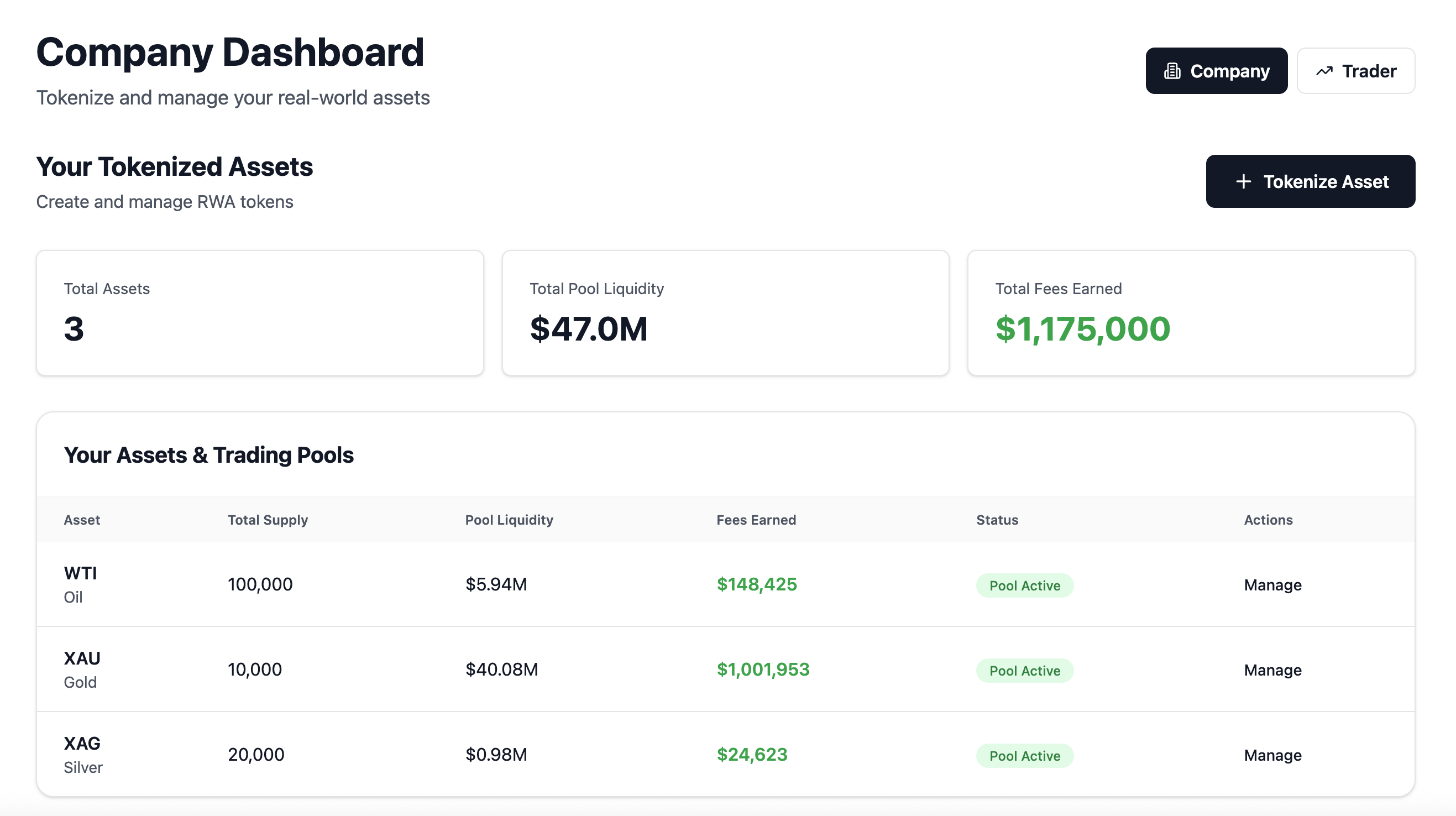The height and width of the screenshot is (816, 1456).
Task: Switch to the Trader view tab
Action: pyautogui.click(x=1355, y=71)
